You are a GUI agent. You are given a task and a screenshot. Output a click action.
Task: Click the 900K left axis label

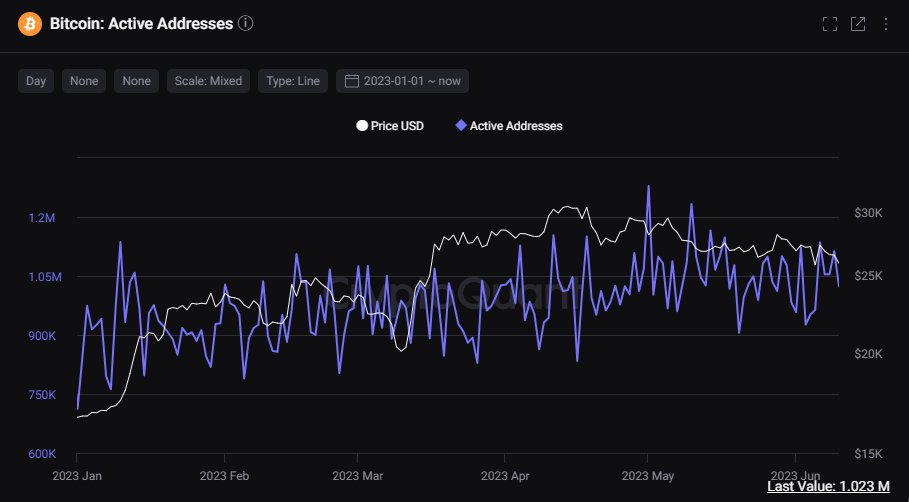point(42,336)
